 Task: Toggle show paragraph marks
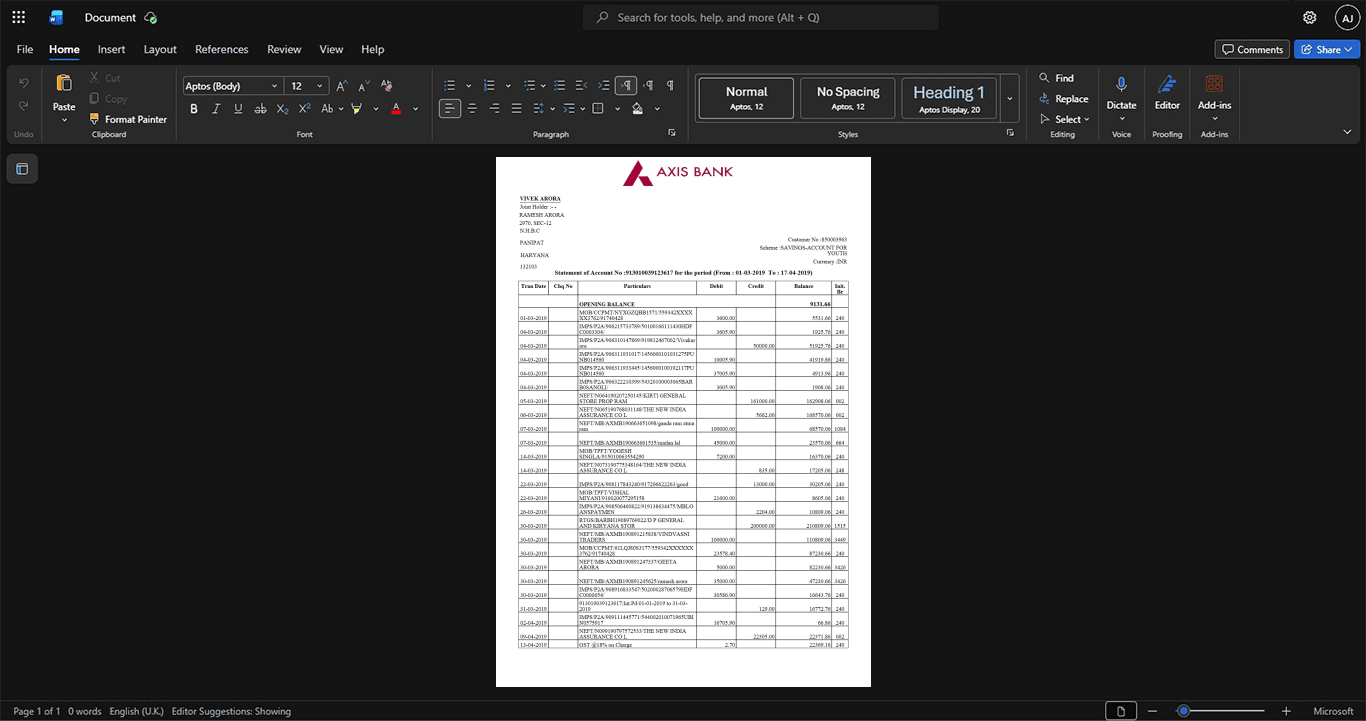[x=670, y=86]
